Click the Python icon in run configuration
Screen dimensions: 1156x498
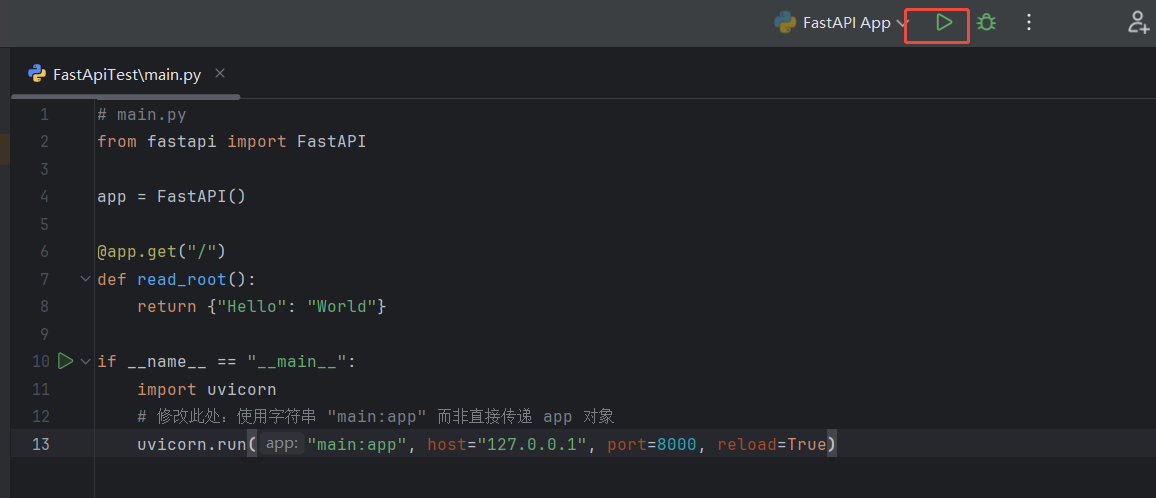[x=784, y=22]
